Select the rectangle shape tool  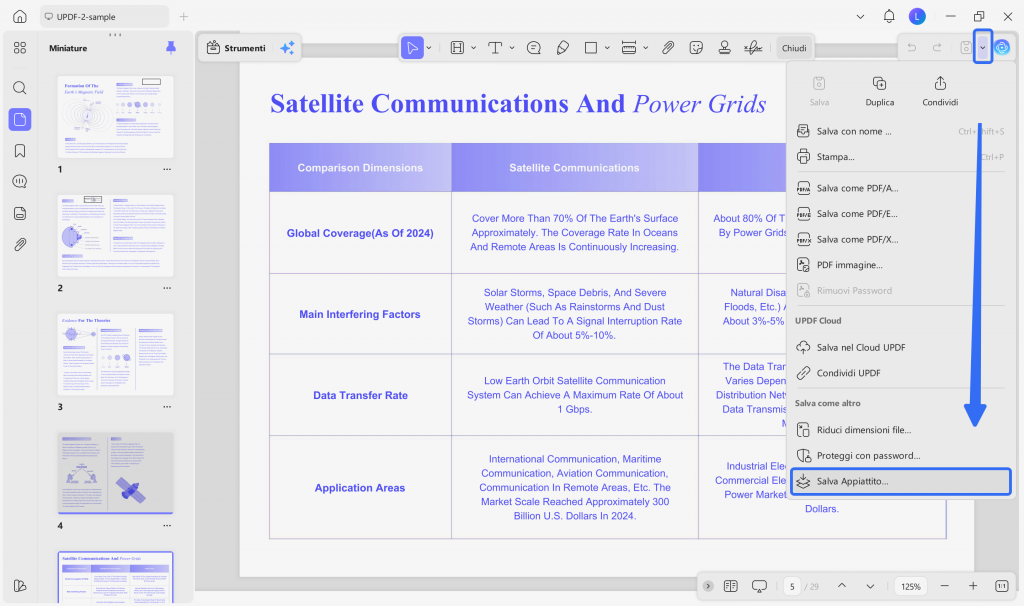click(x=591, y=48)
